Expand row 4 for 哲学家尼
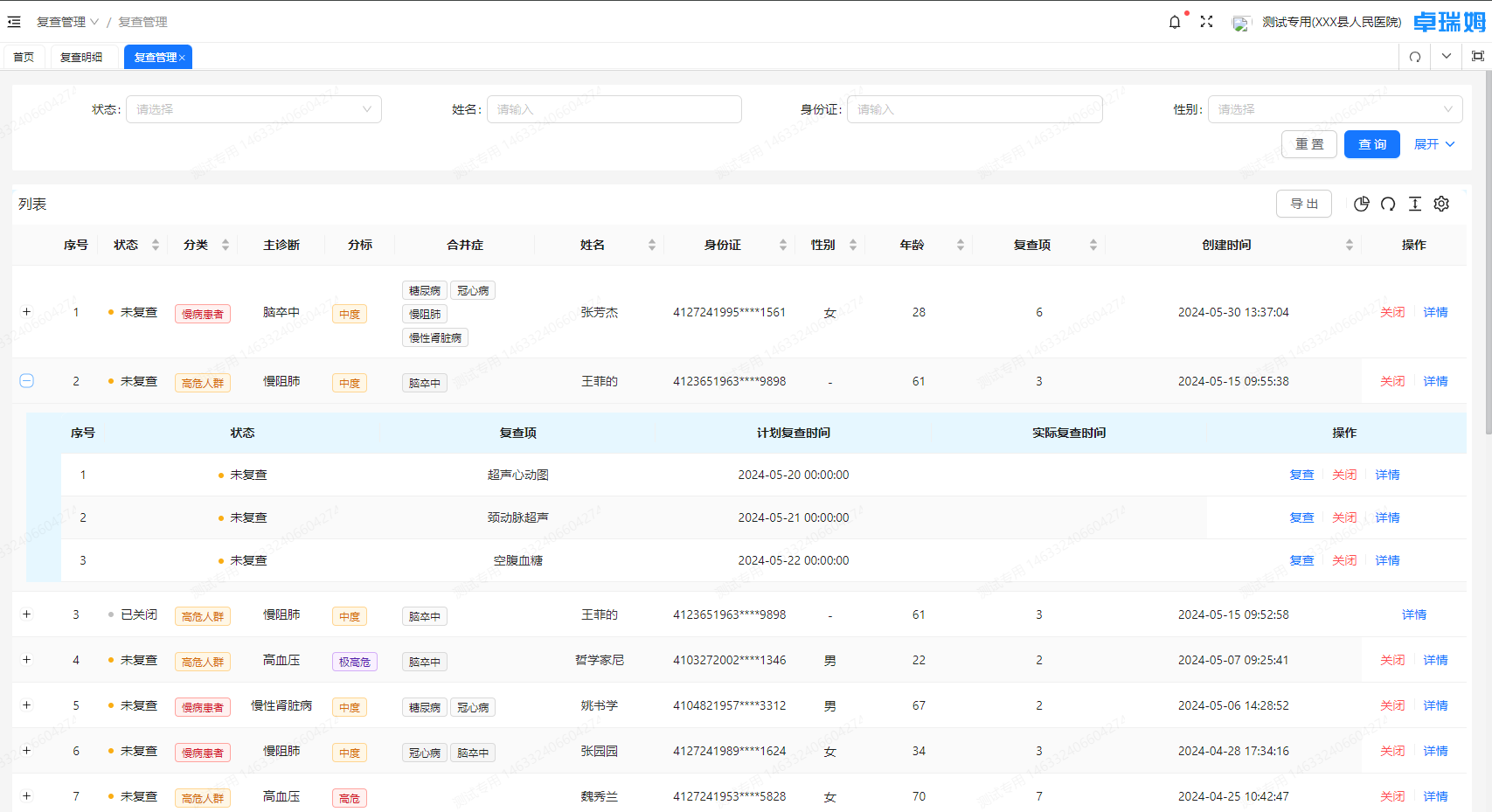Image resolution: width=1492 pixels, height=812 pixels. (26, 660)
